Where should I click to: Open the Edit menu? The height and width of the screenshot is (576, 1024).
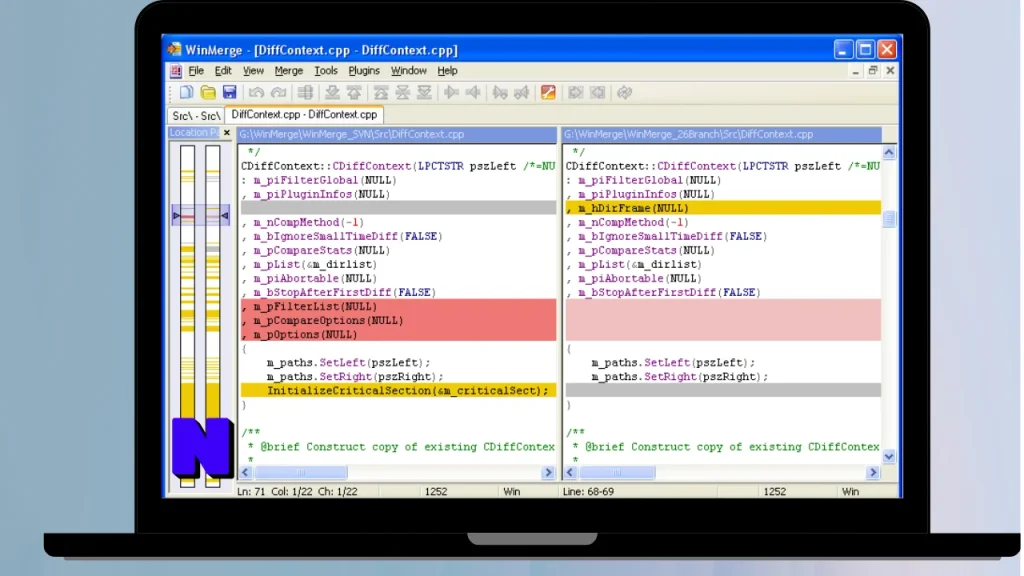[x=223, y=71]
